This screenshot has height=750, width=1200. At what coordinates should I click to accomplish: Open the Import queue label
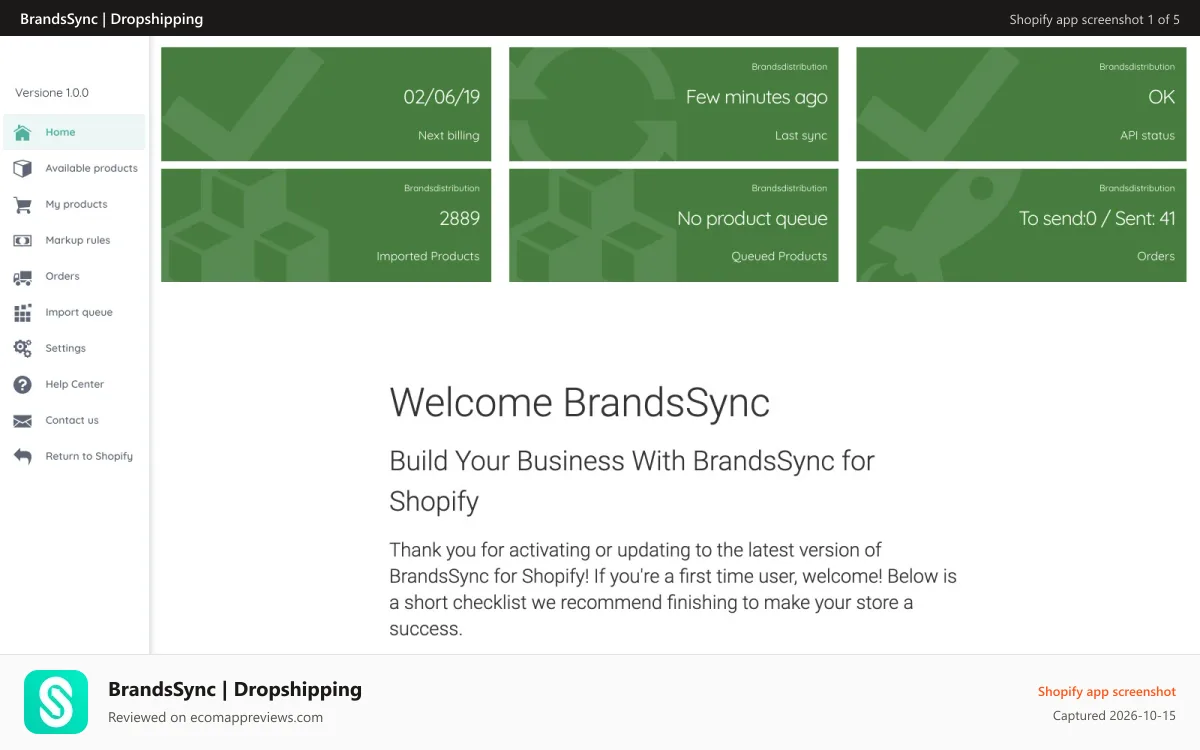click(79, 312)
